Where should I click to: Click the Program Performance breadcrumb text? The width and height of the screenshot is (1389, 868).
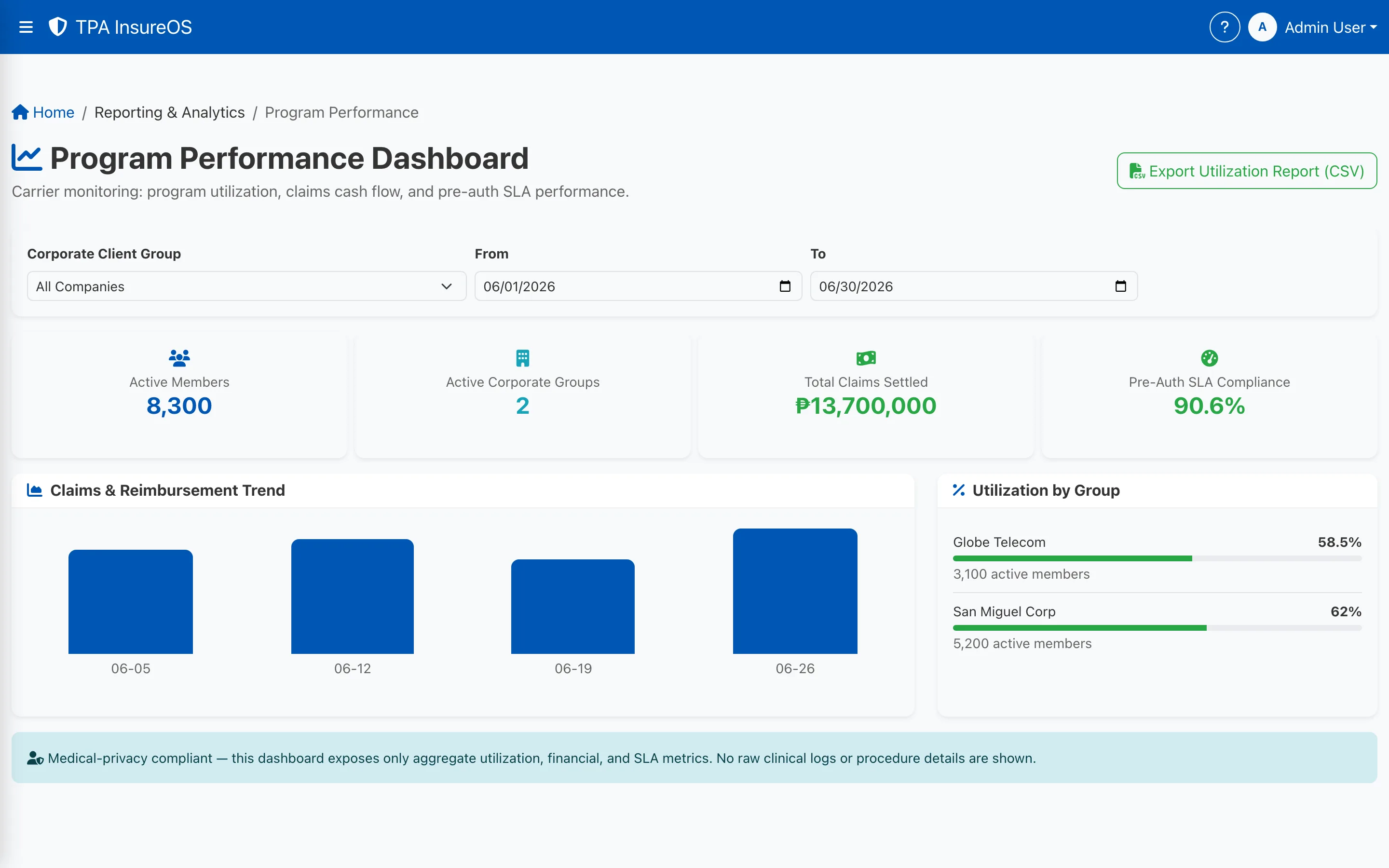(x=341, y=112)
